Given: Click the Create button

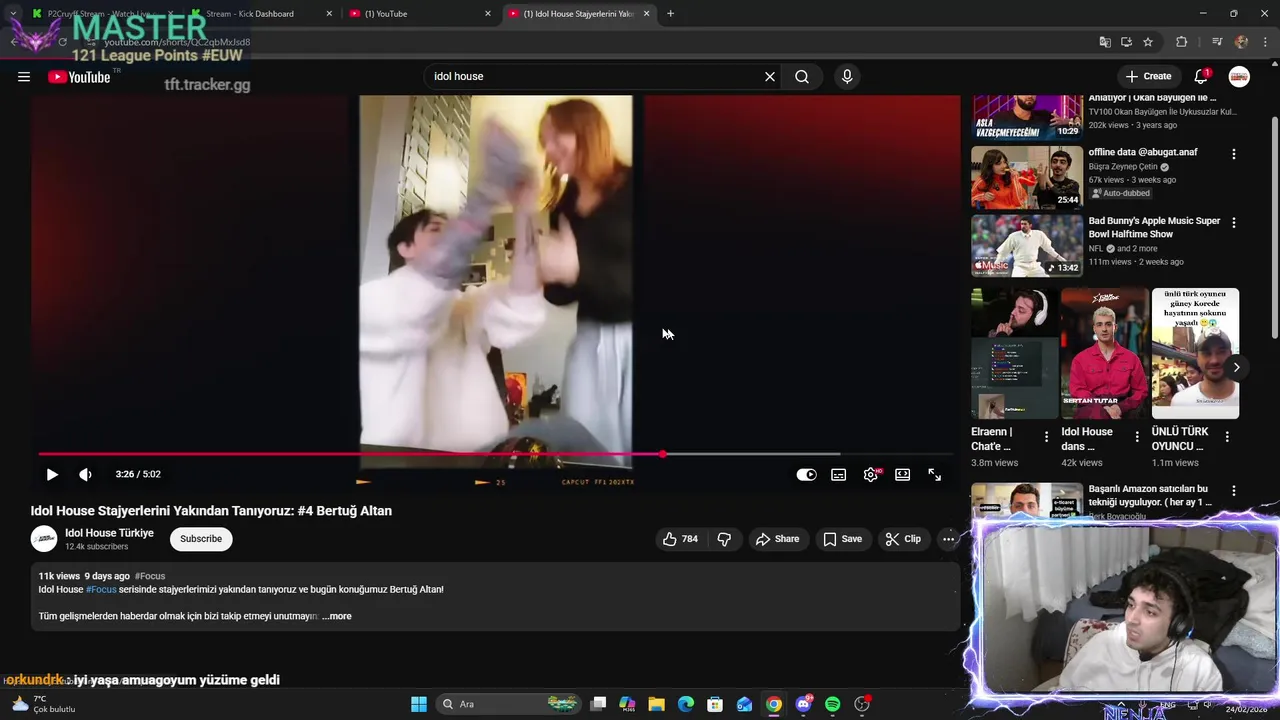Looking at the screenshot, I should (1148, 77).
